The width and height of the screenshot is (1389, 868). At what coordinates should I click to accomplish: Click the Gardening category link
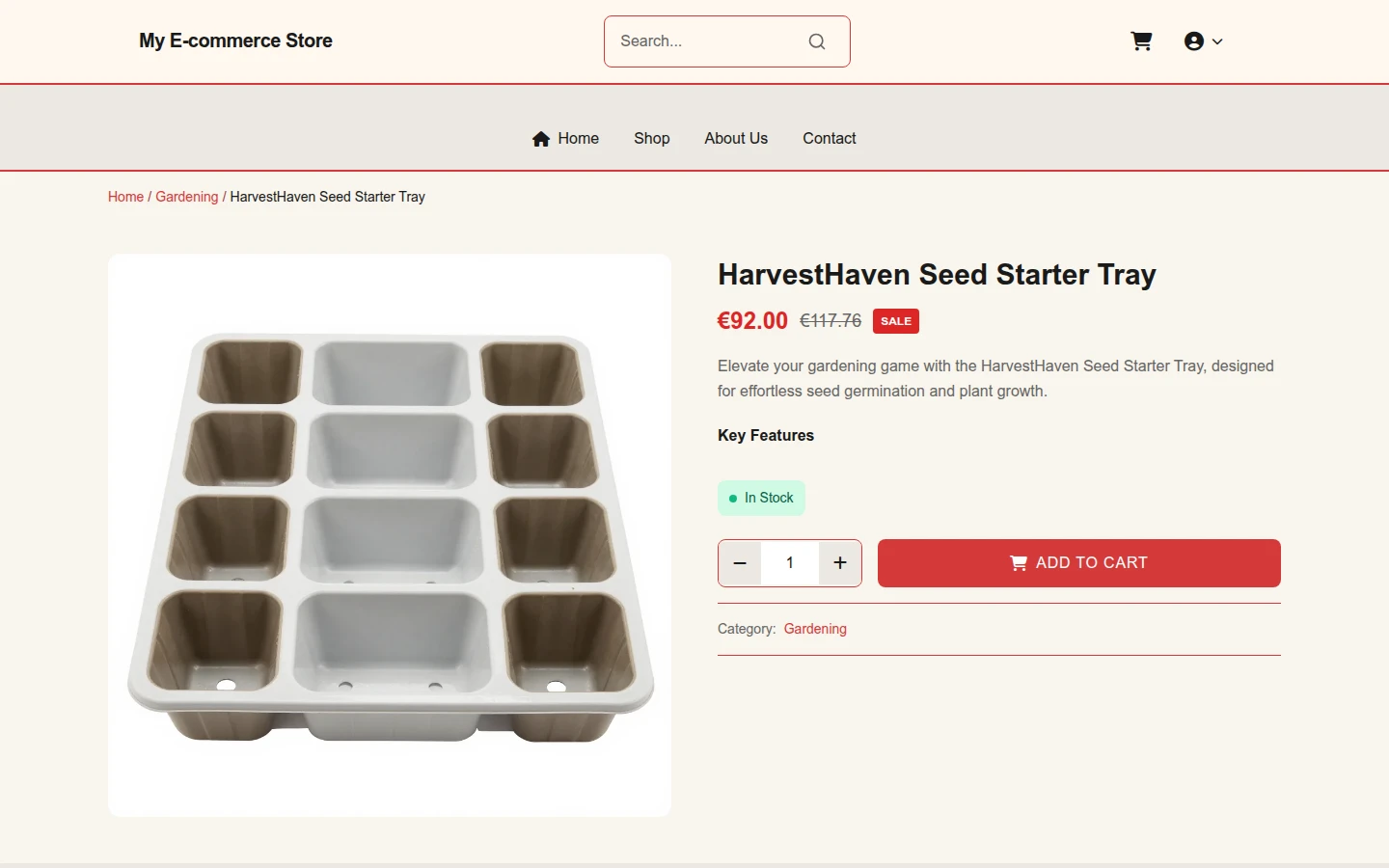click(815, 629)
